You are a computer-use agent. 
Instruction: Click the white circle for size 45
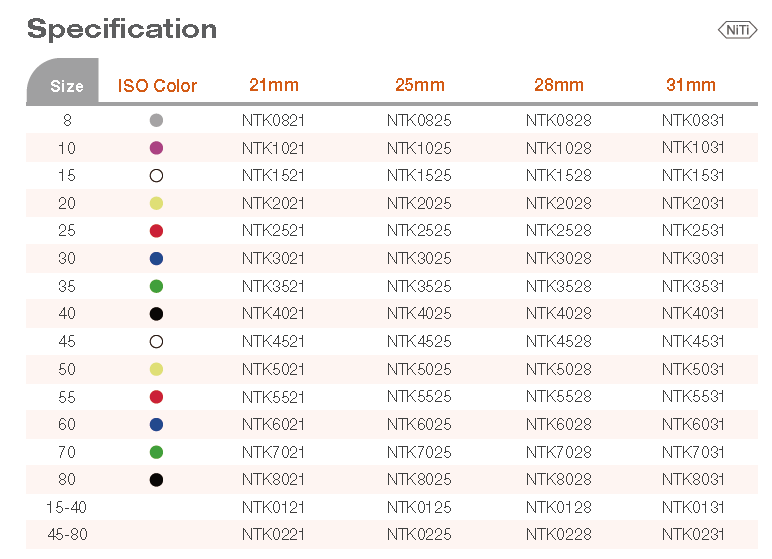click(x=156, y=341)
